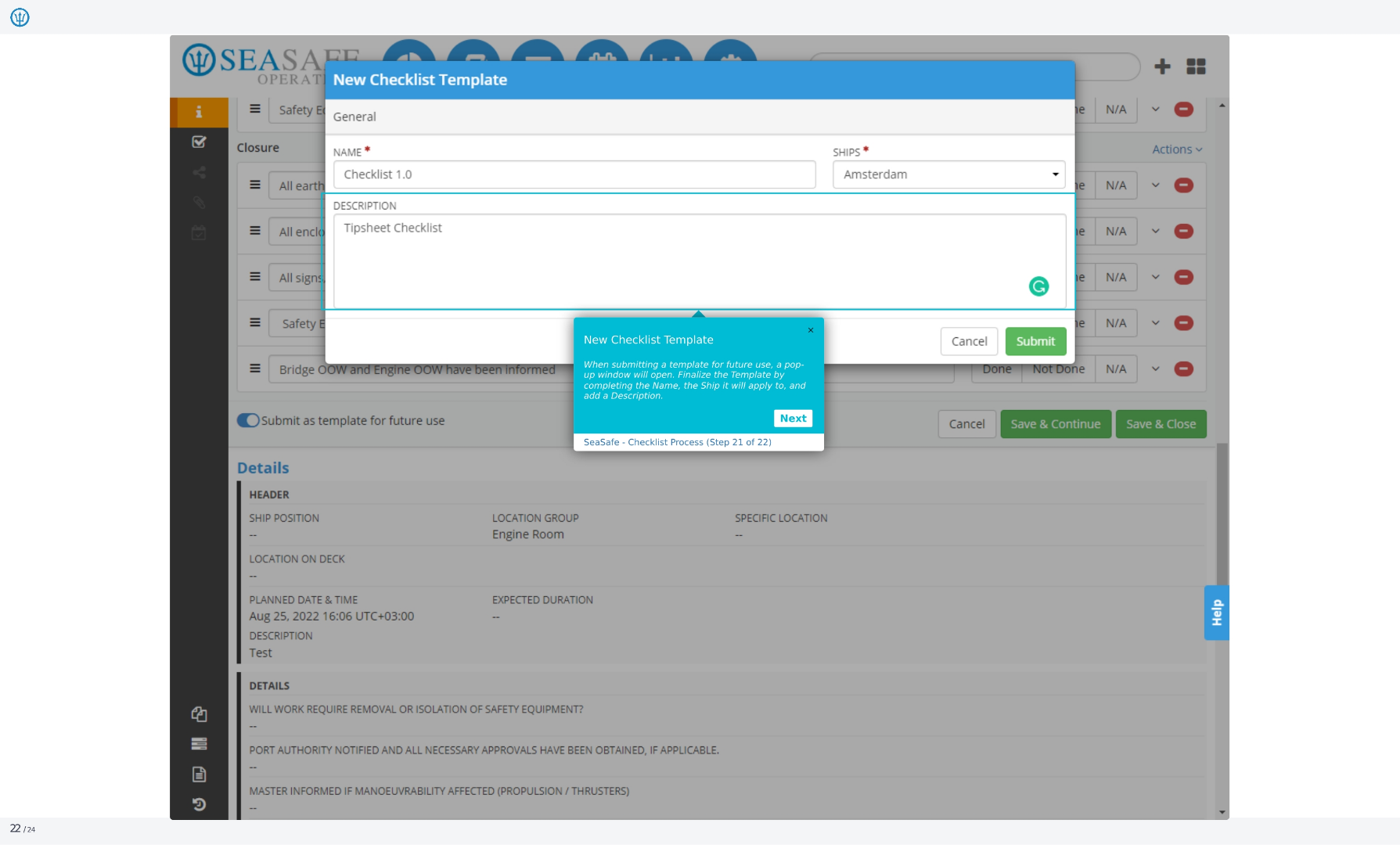
Task: Remove the 'All enclo' checklist row
Action: (x=1183, y=232)
